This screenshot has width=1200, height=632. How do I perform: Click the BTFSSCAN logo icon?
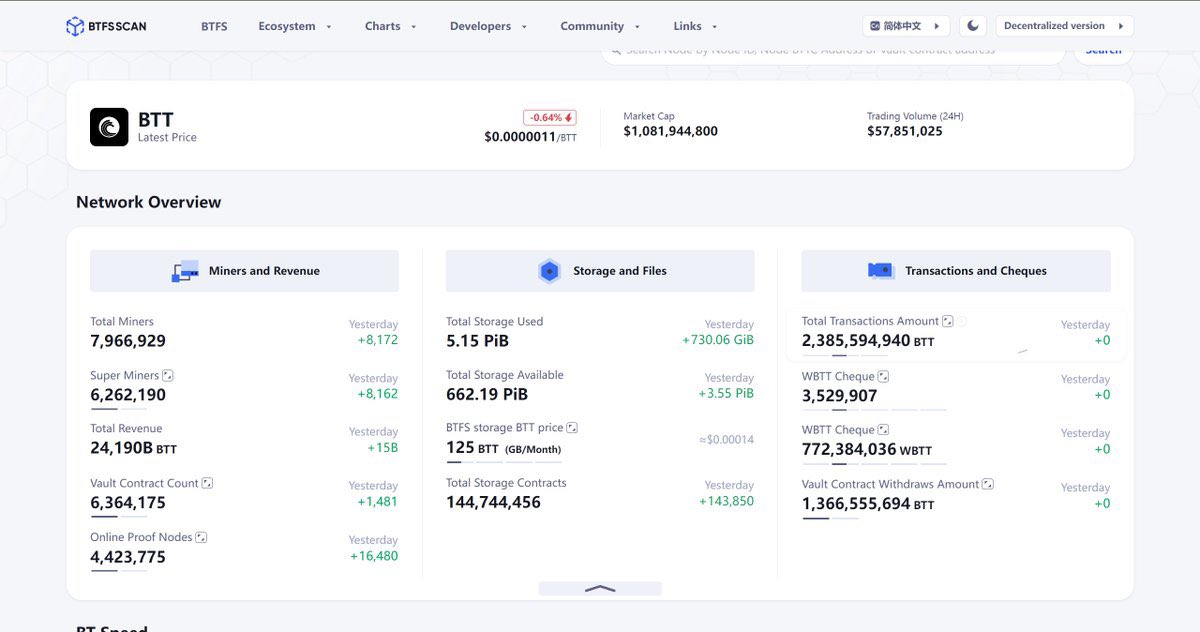tap(75, 26)
